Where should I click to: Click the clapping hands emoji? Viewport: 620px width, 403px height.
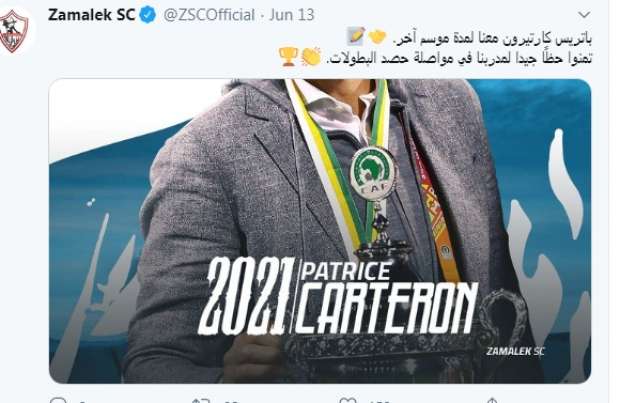(311, 57)
